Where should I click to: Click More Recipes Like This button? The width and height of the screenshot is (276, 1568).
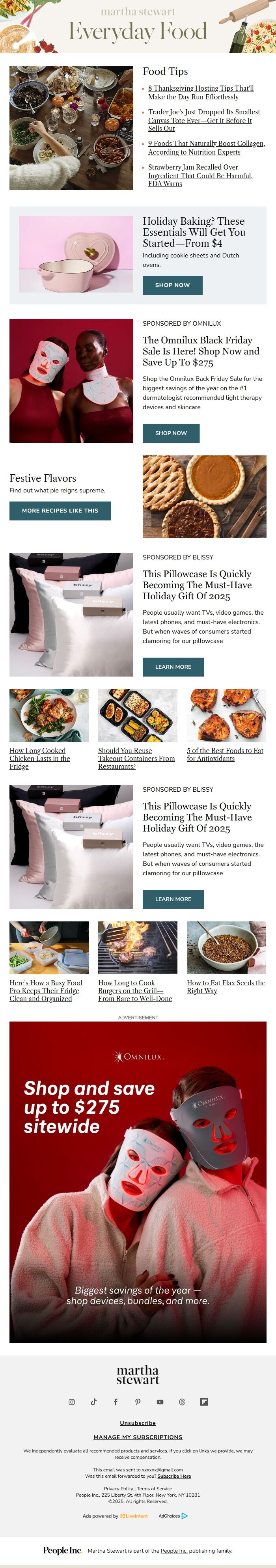tap(60, 511)
